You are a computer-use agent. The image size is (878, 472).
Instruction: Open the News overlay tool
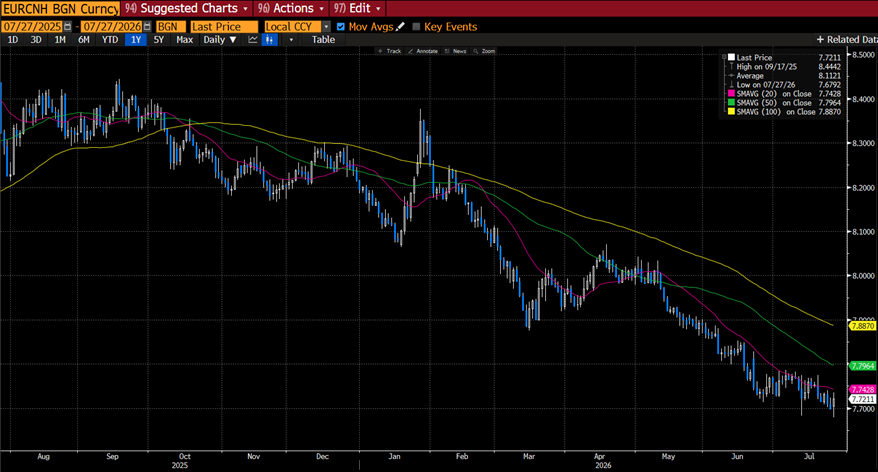pos(455,51)
